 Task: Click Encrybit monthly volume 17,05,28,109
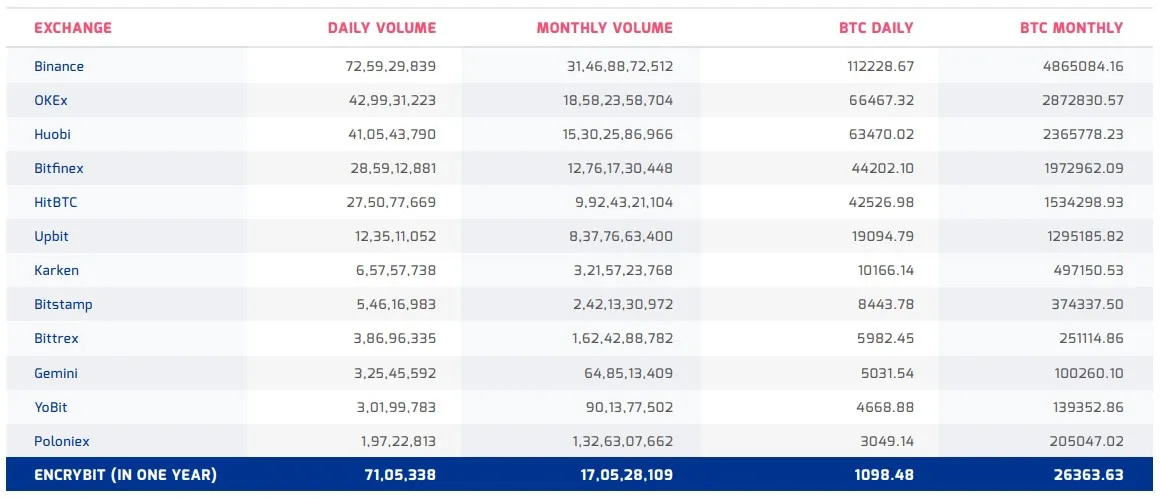pyautogui.click(x=627, y=474)
